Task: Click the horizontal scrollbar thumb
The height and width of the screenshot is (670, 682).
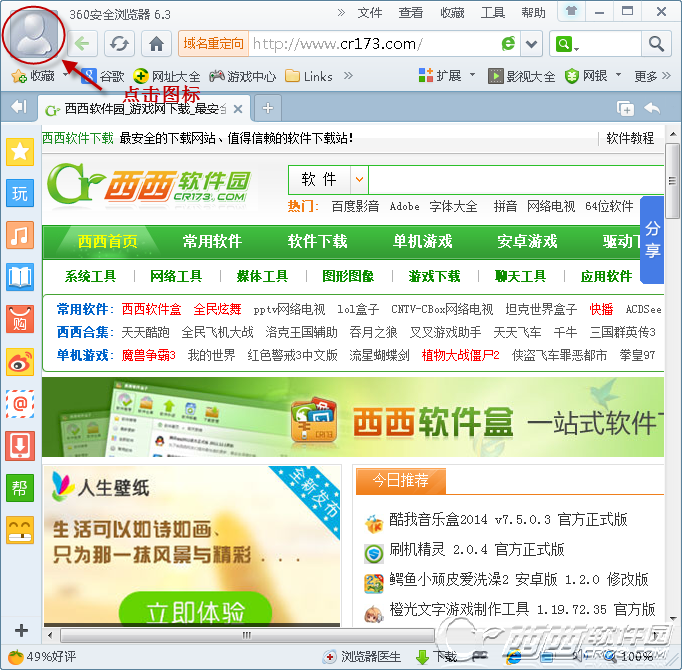Action: [246, 635]
